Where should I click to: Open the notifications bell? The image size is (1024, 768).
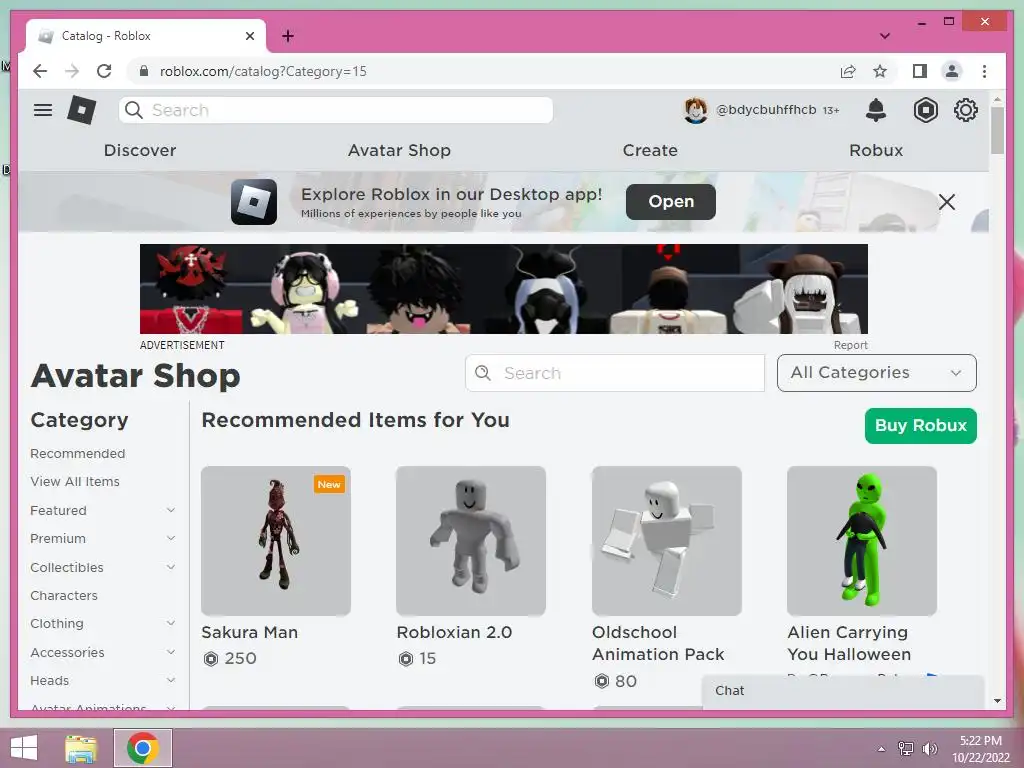(x=876, y=110)
